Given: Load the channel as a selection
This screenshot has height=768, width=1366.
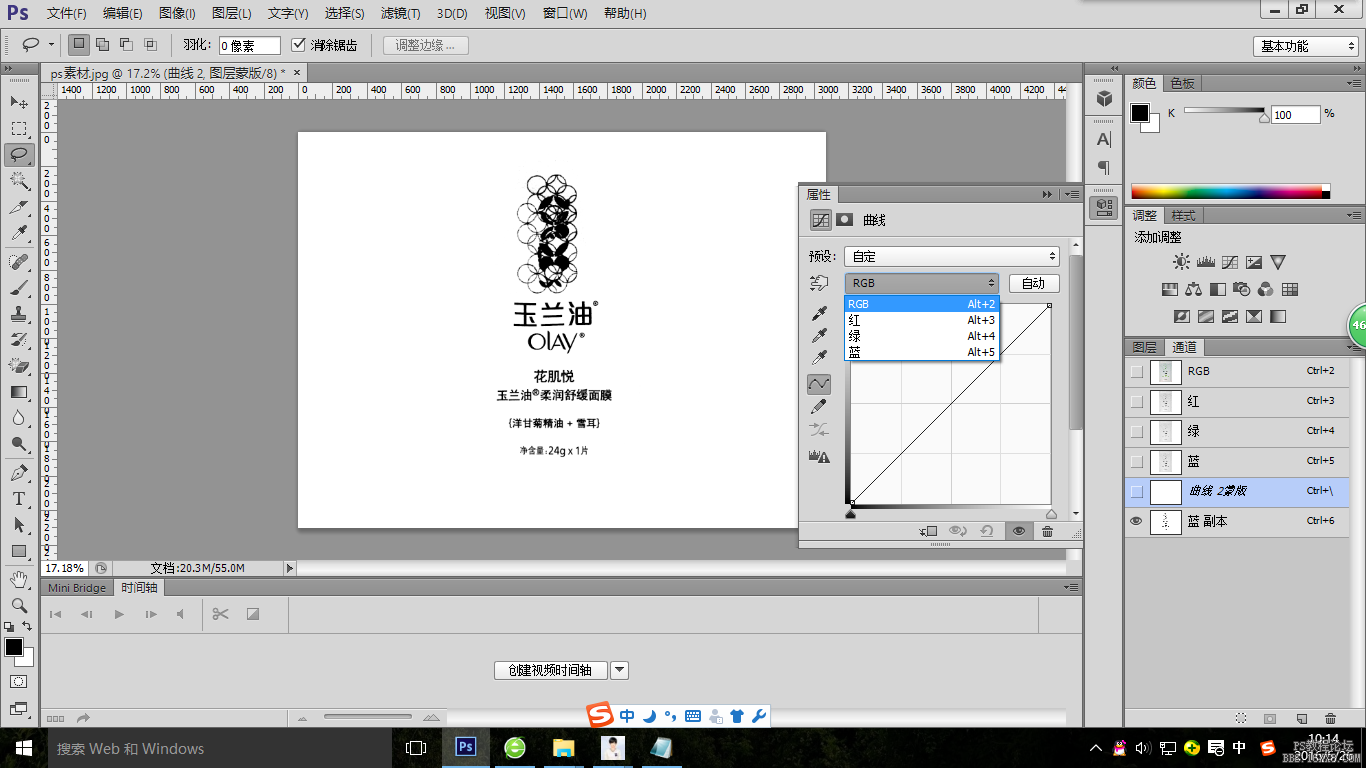Looking at the screenshot, I should click(1241, 718).
